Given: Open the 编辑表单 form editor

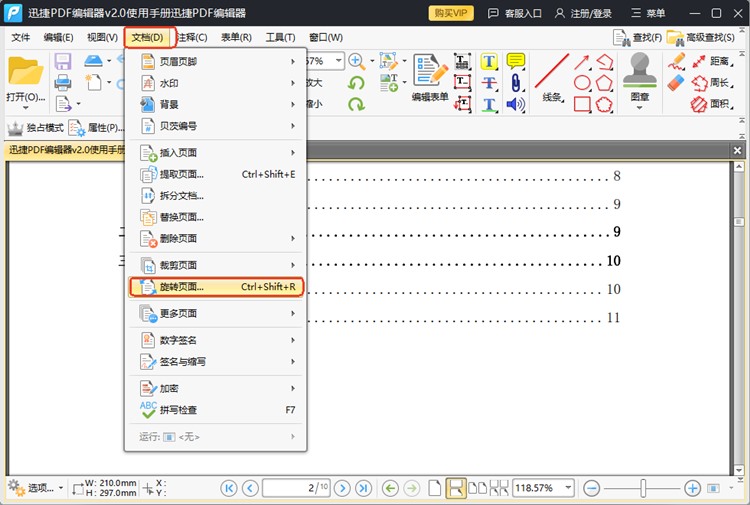Looking at the screenshot, I should [430, 77].
